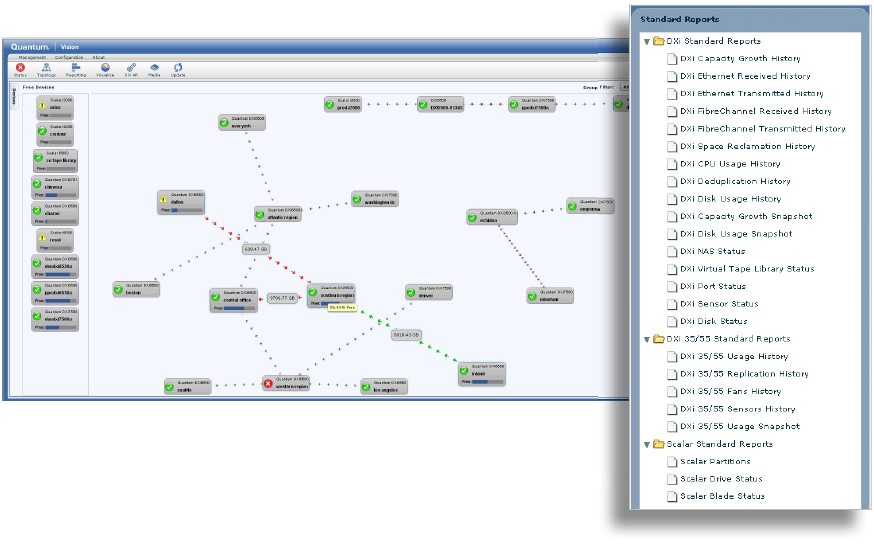Open DXi Virtual Tape Library Status report
The height and width of the screenshot is (544, 874).
coord(747,269)
